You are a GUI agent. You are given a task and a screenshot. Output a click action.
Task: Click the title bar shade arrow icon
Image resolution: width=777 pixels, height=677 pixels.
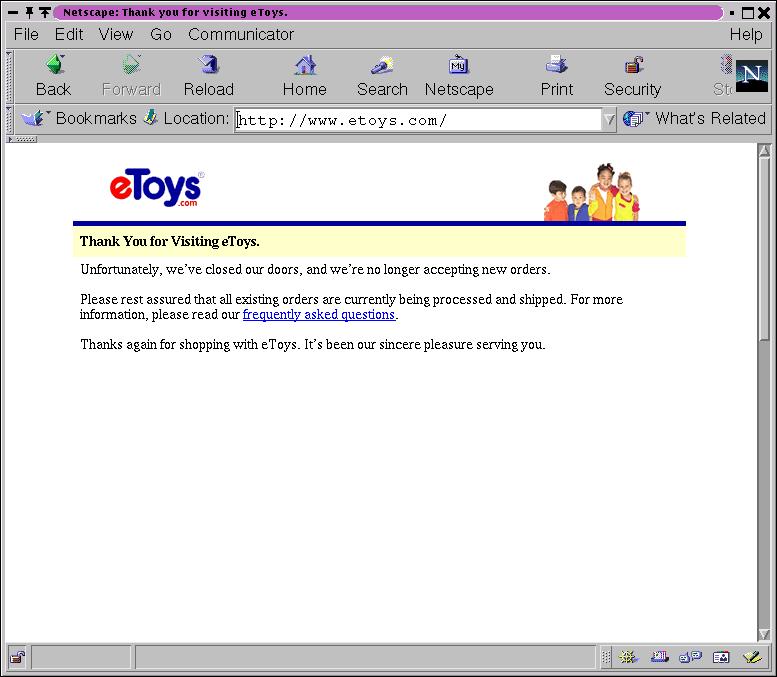pyautogui.click(x=45, y=12)
